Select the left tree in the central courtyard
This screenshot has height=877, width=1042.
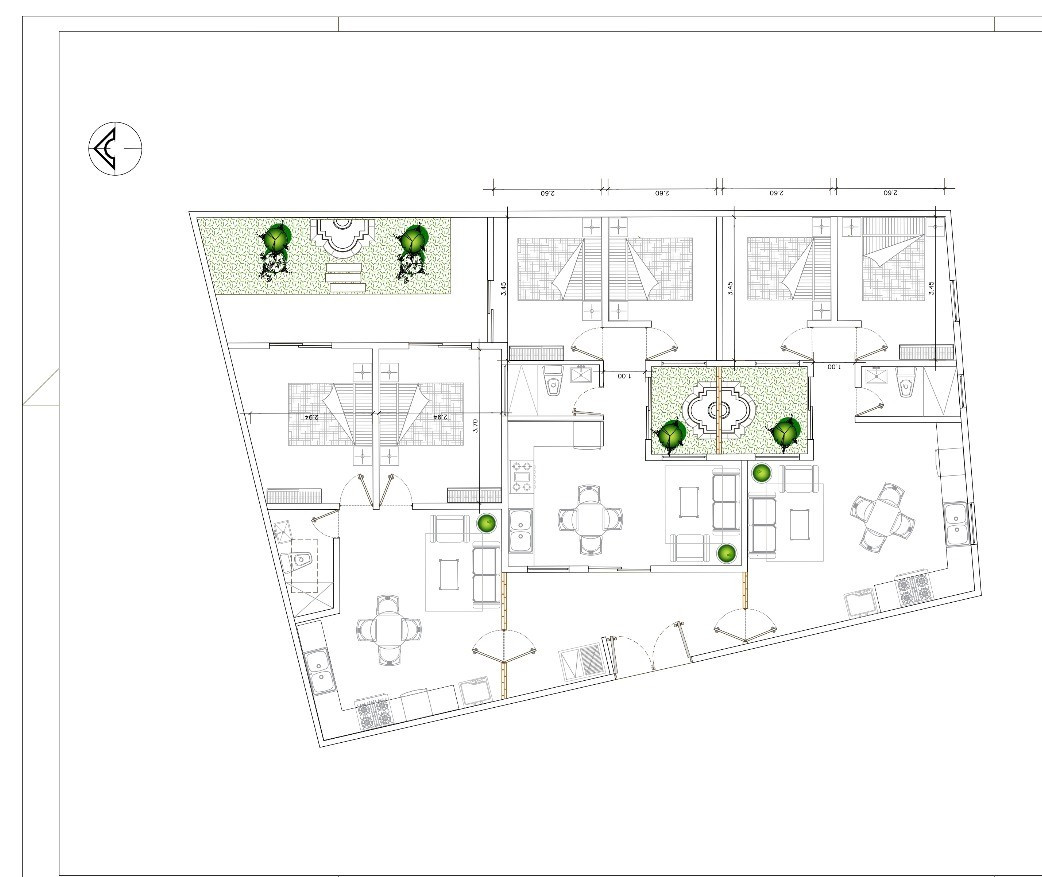tap(670, 435)
